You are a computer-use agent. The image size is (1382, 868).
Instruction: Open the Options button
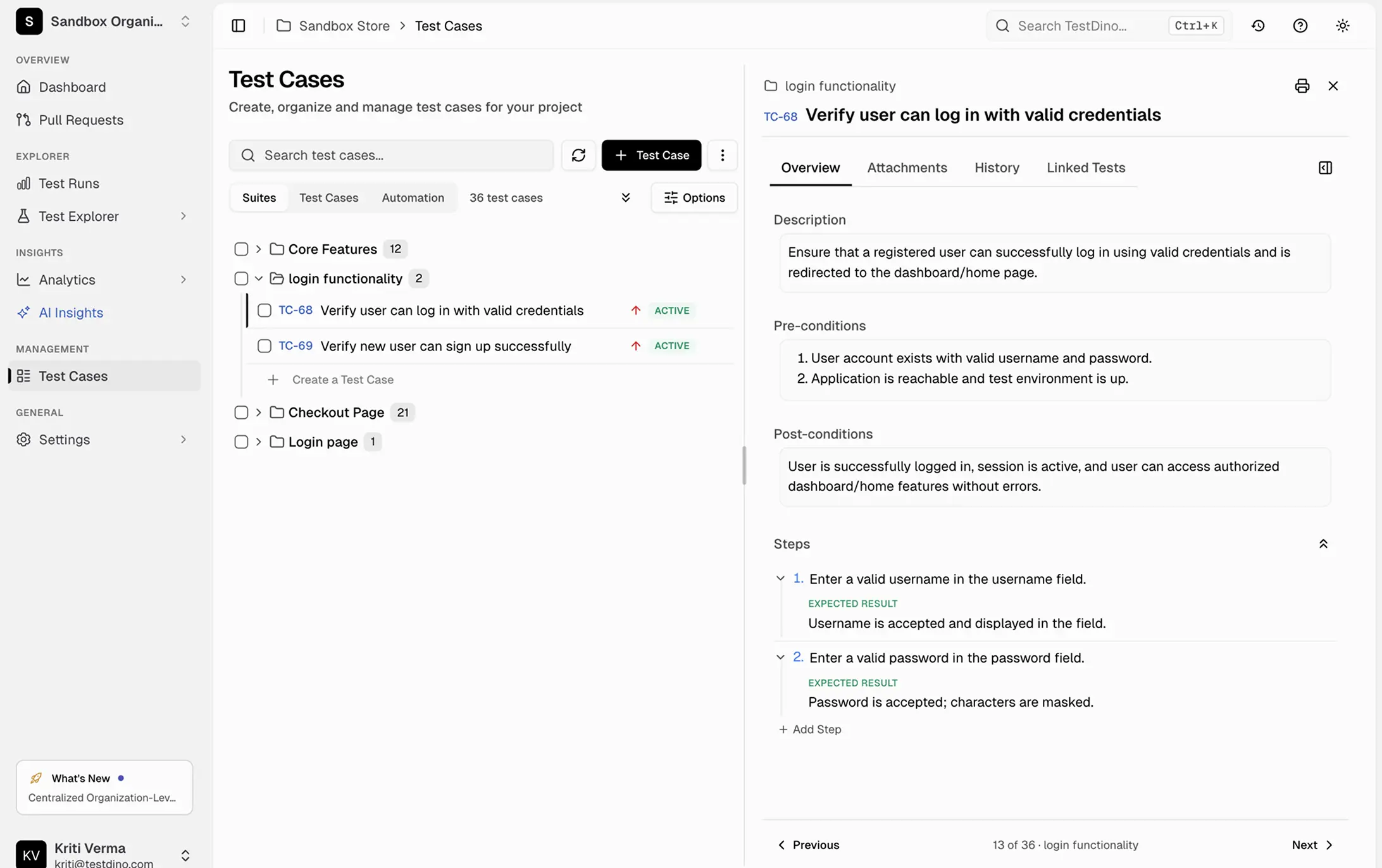[x=694, y=198]
